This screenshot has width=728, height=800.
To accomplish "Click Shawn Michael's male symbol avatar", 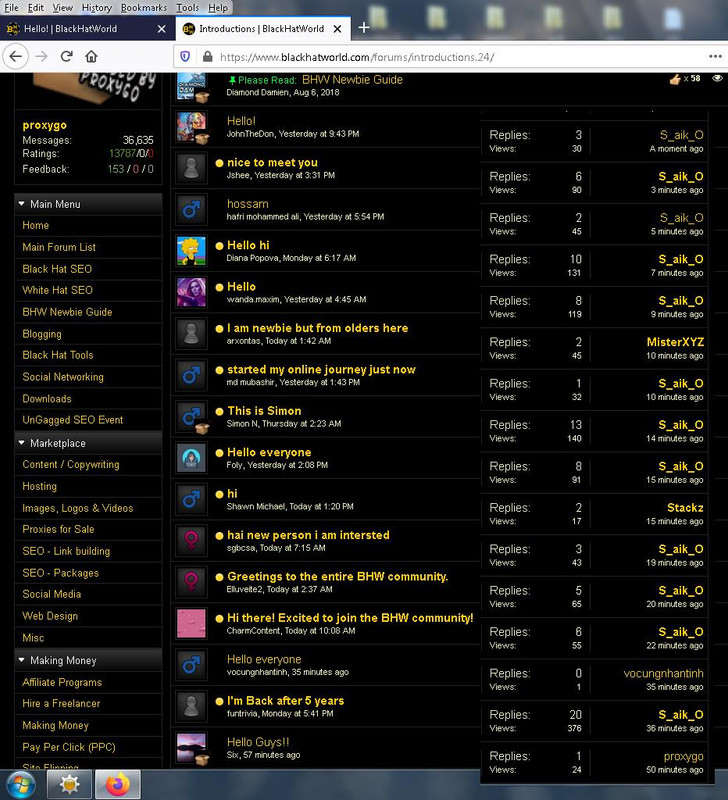I will [x=191, y=499].
